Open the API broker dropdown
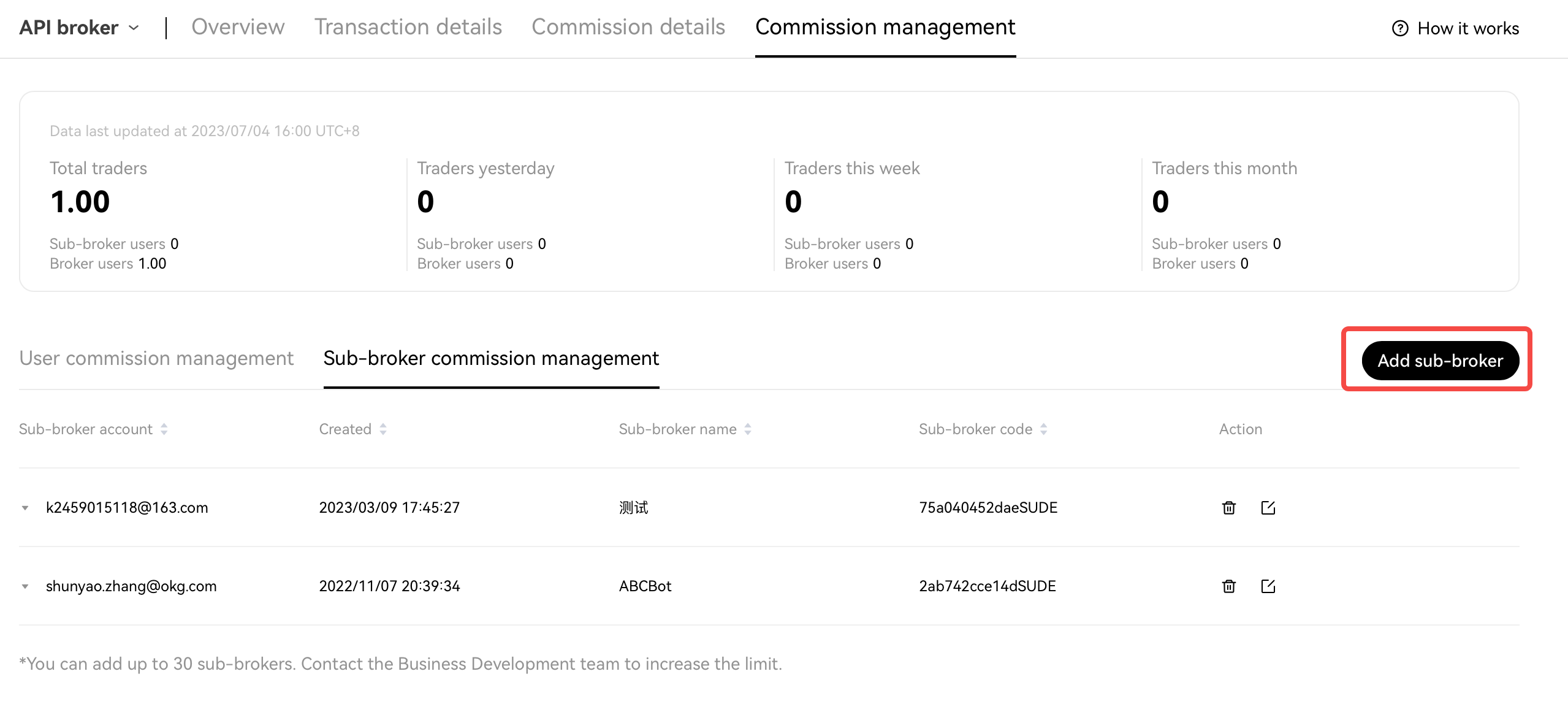 pos(80,28)
